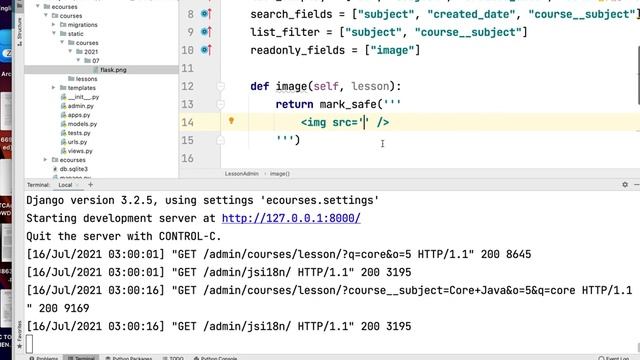Collapse the static folder arrow
The width and height of the screenshot is (640, 360).
point(53,33)
